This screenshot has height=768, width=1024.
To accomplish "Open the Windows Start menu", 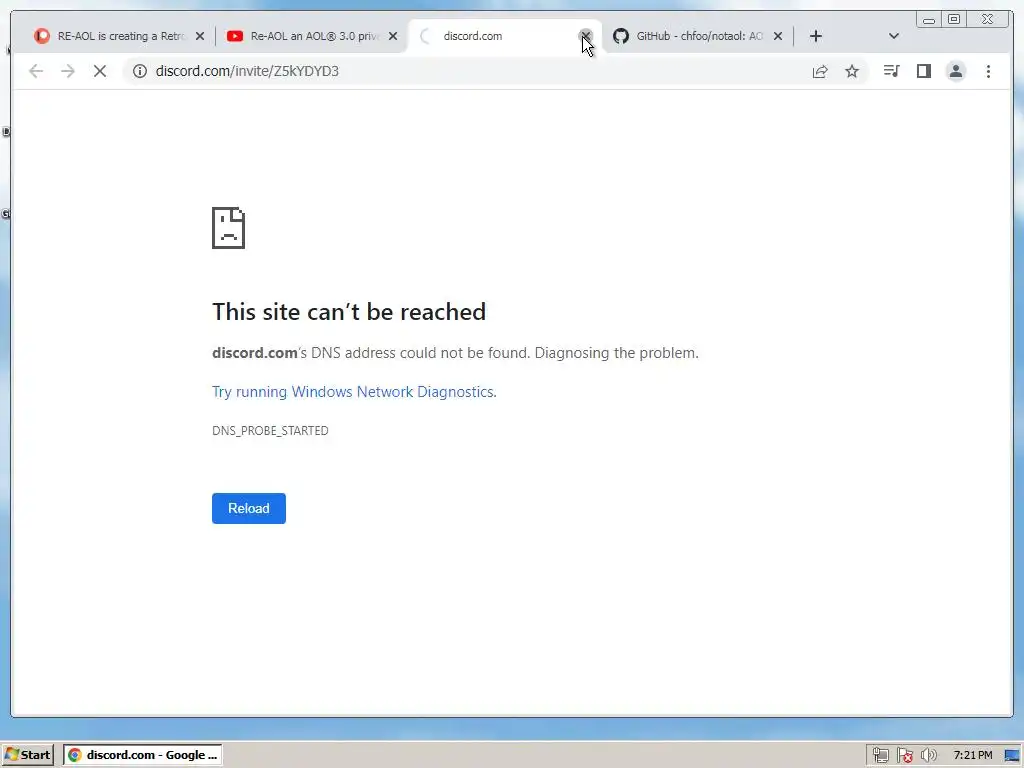I will pos(27,755).
